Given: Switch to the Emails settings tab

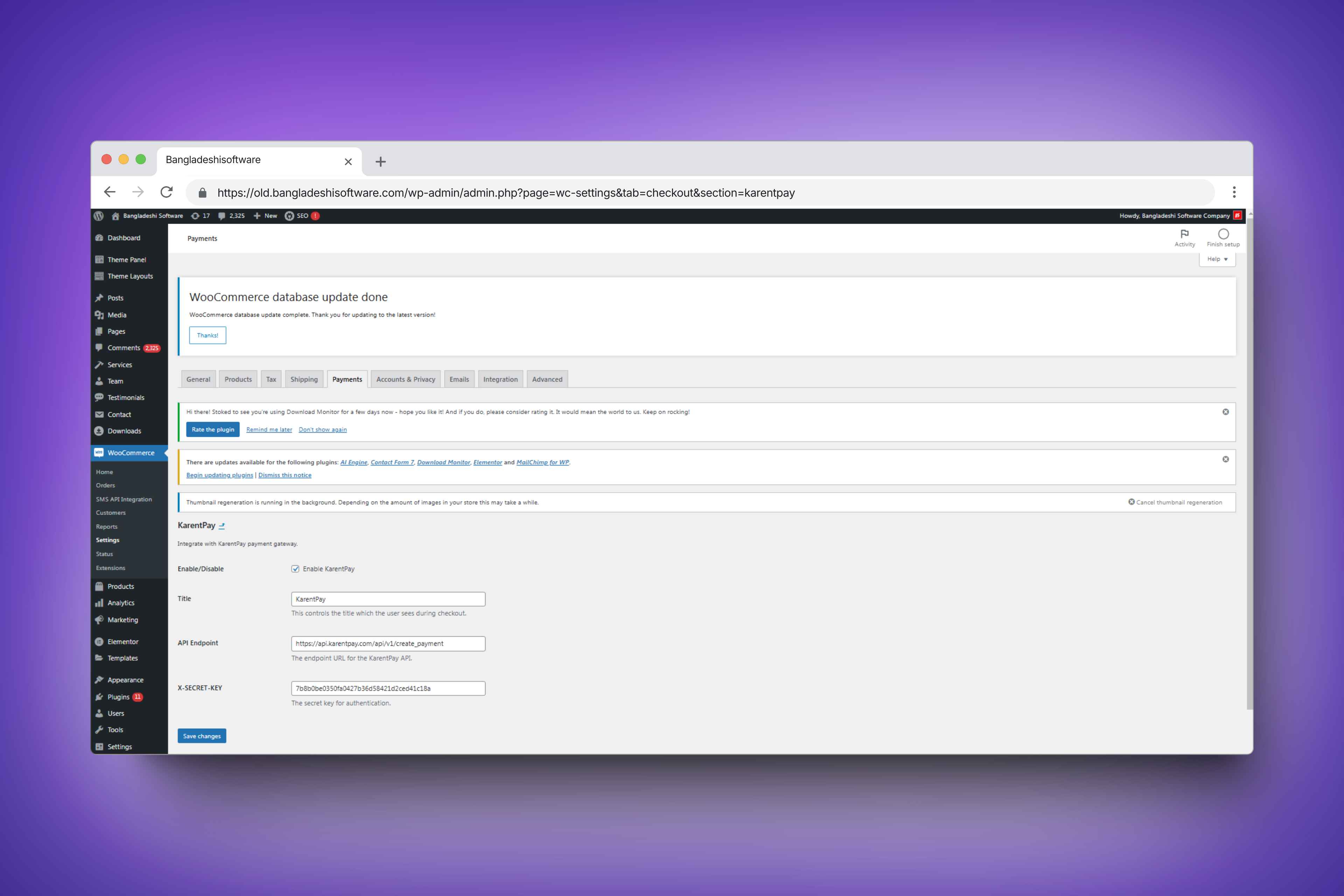Looking at the screenshot, I should tap(459, 379).
